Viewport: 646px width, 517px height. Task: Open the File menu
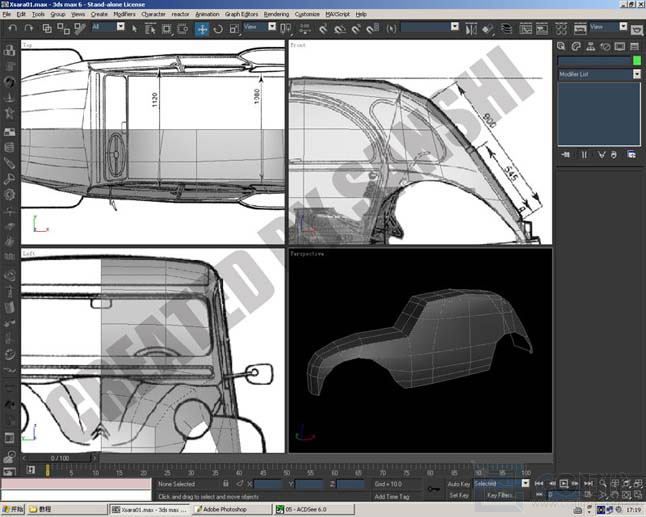[7, 14]
